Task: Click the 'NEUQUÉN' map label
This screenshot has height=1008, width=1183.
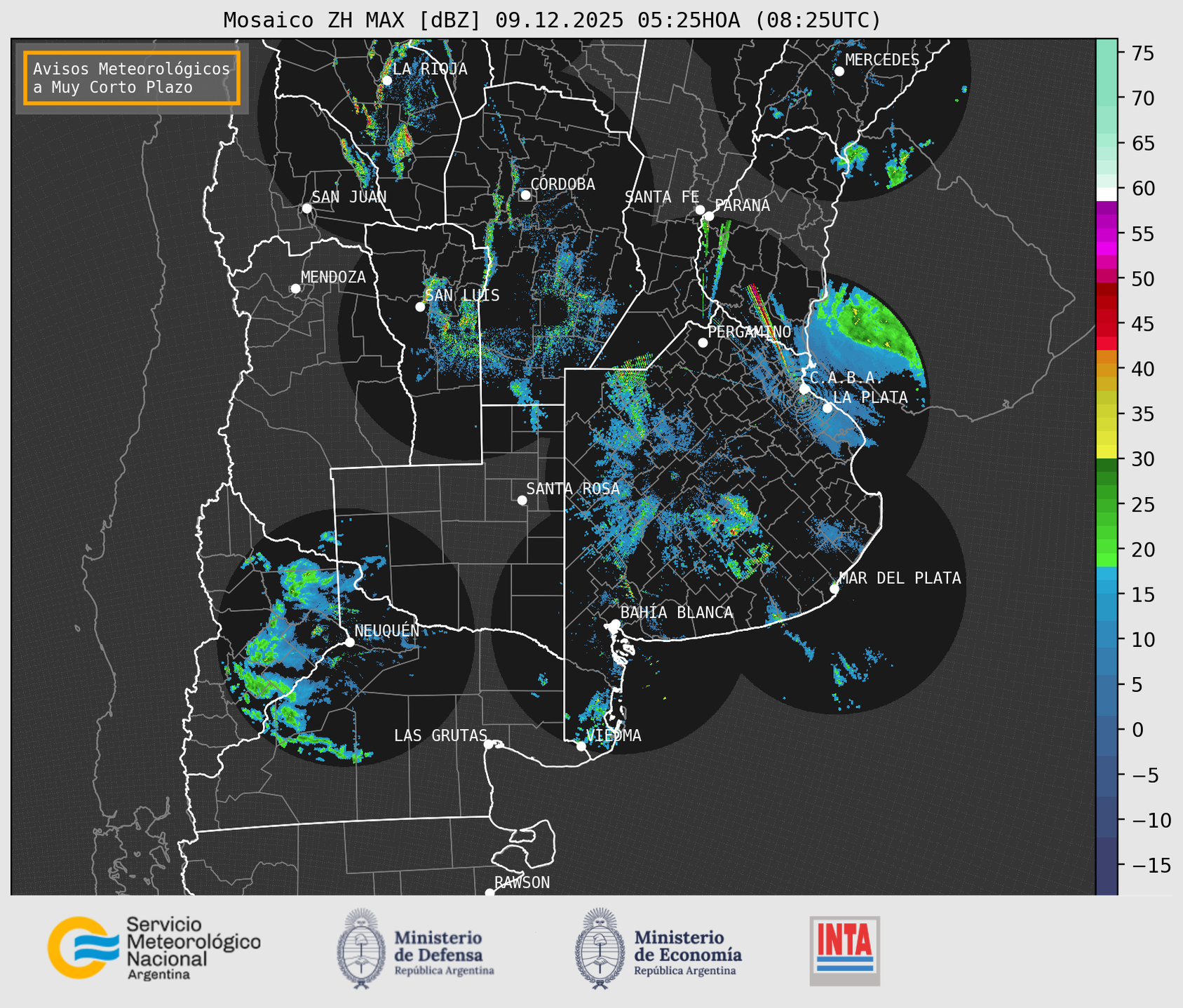Action: click(x=387, y=631)
